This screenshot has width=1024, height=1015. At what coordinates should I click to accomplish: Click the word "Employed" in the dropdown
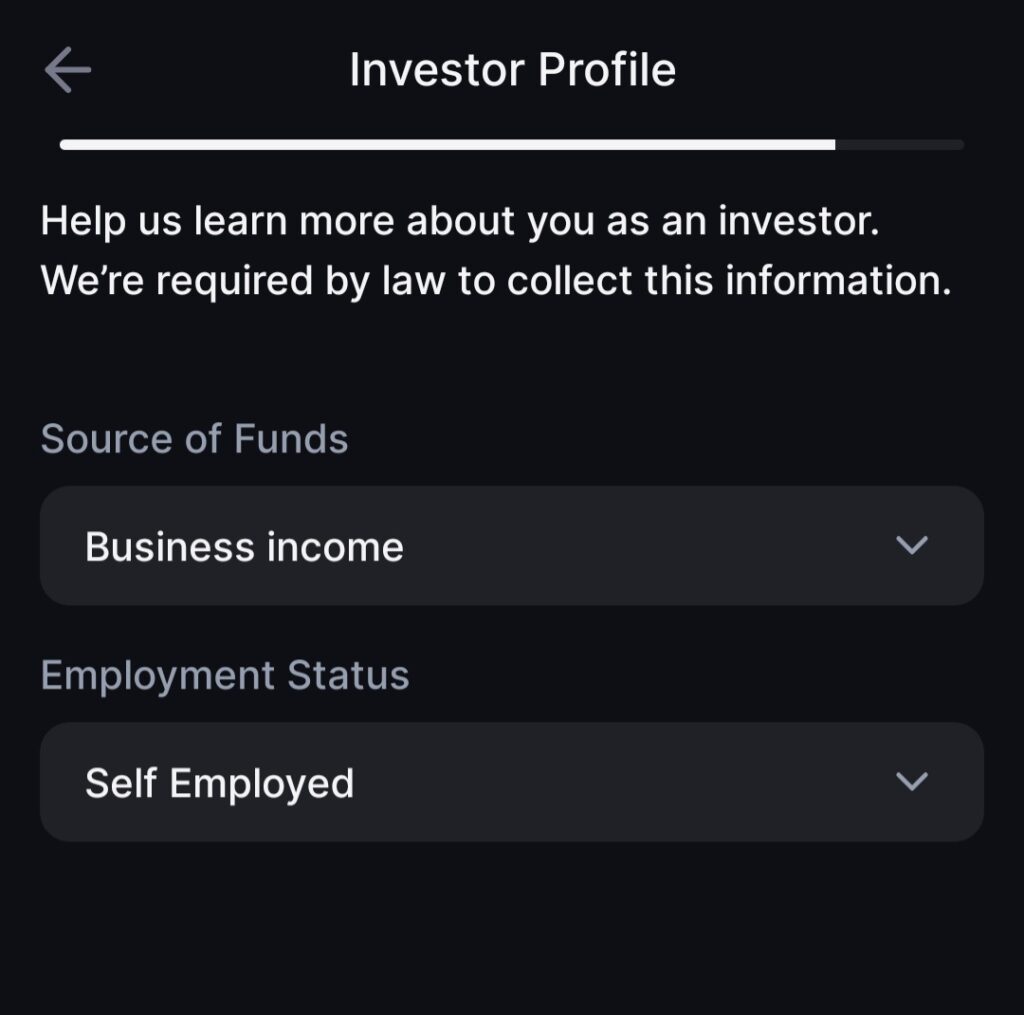(x=262, y=783)
